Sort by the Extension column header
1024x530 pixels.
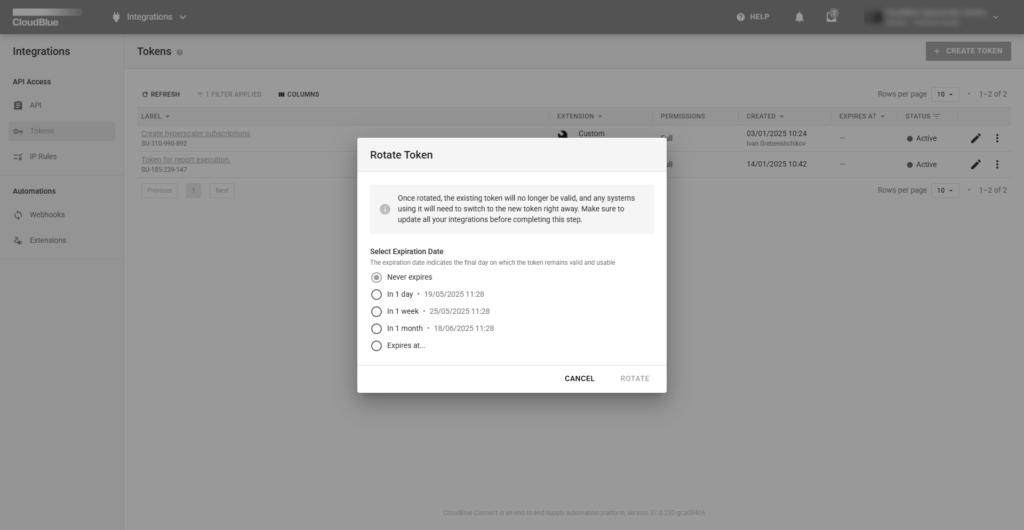(x=579, y=116)
